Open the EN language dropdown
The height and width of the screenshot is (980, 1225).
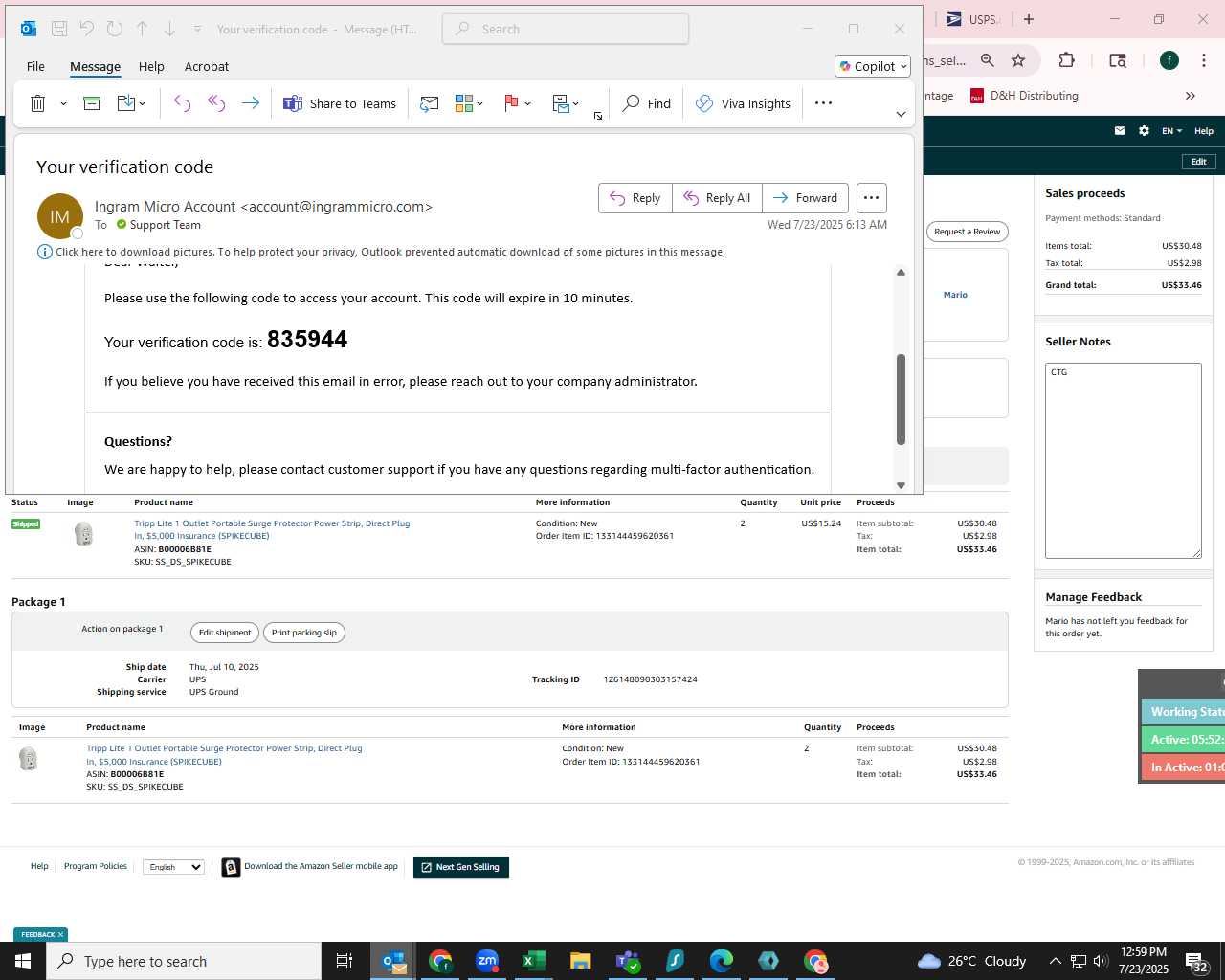point(1171,131)
